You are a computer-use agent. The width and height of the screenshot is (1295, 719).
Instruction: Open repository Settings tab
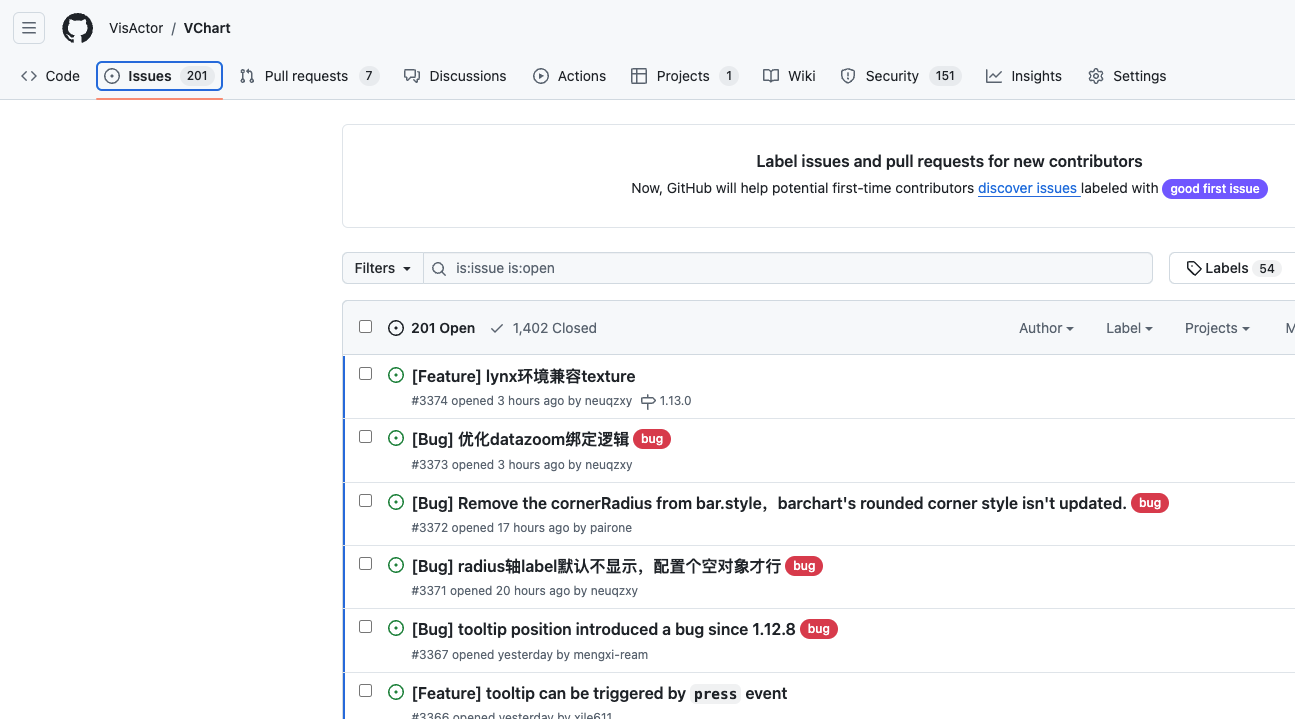[x=1127, y=76]
